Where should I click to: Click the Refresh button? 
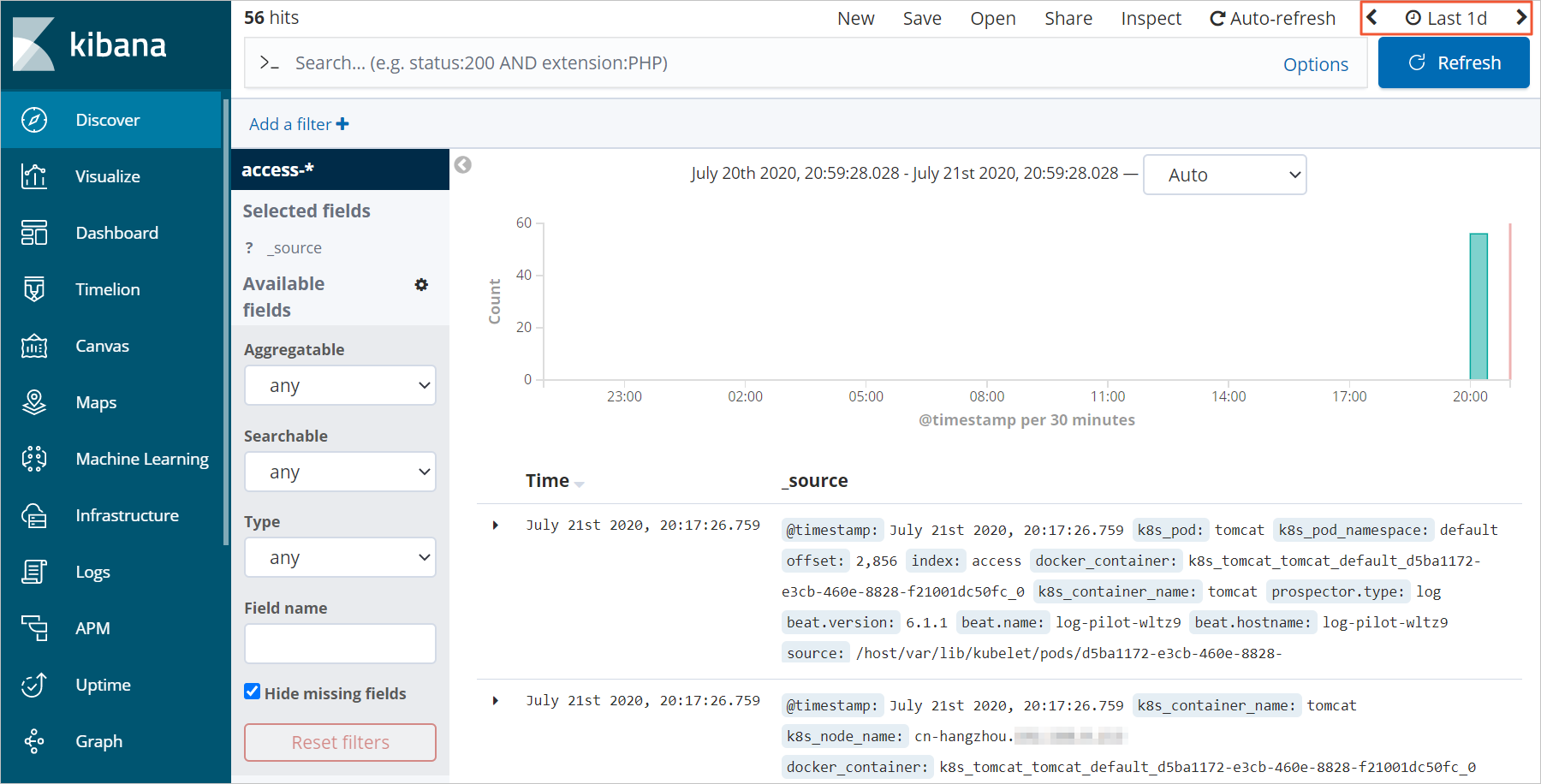pos(1454,62)
